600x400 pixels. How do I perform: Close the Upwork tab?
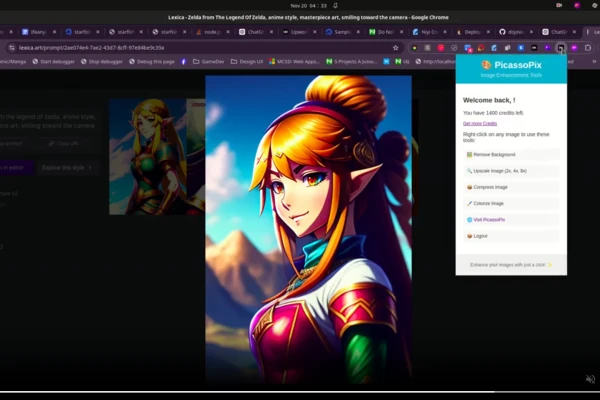pyautogui.click(x=315, y=32)
